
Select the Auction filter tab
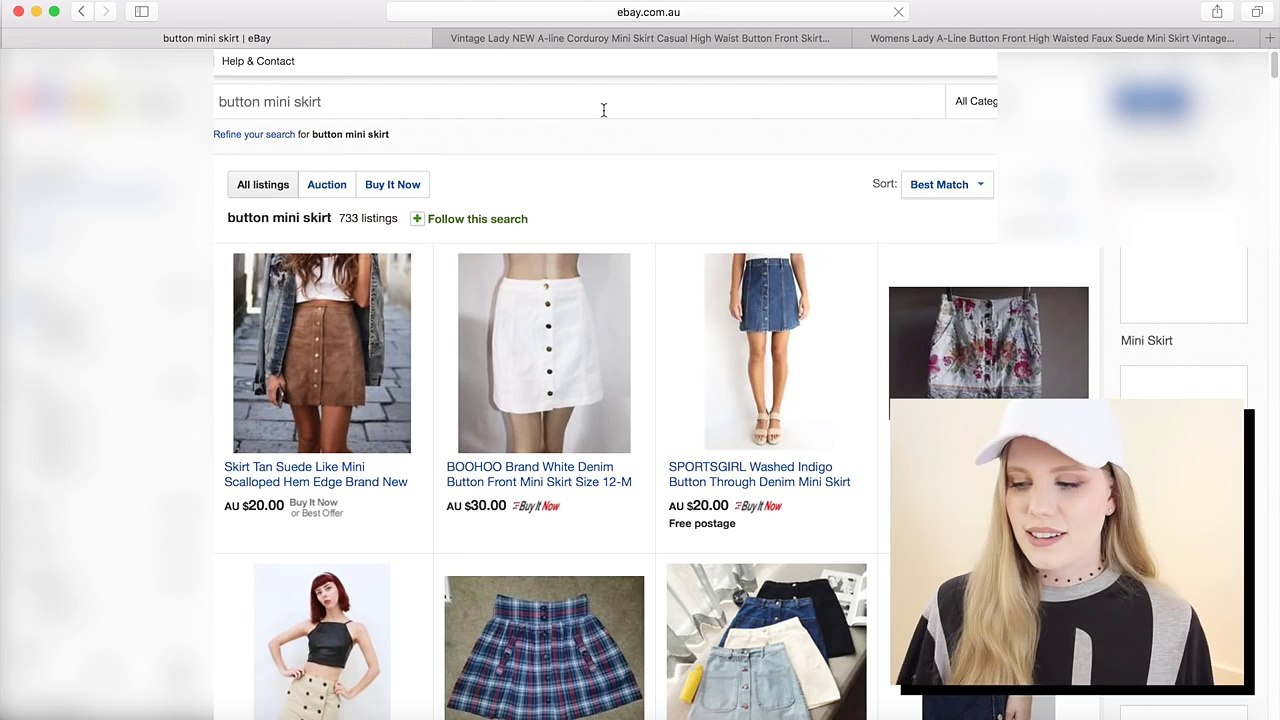pos(327,184)
